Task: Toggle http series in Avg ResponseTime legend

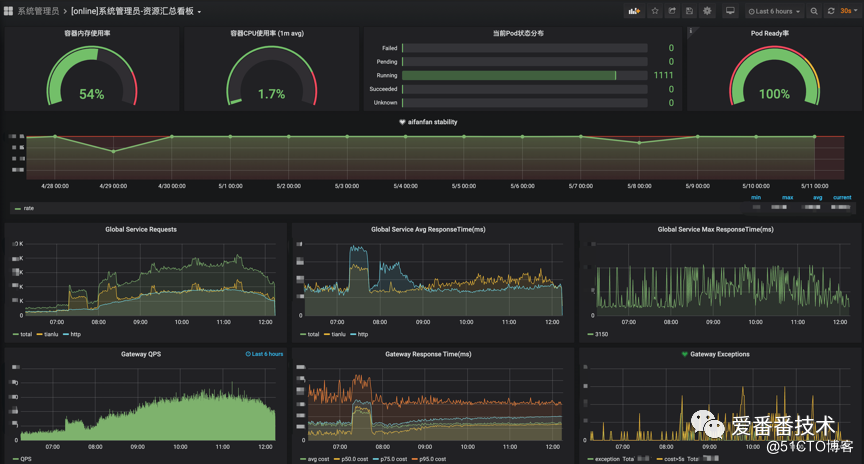Action: 362,334
